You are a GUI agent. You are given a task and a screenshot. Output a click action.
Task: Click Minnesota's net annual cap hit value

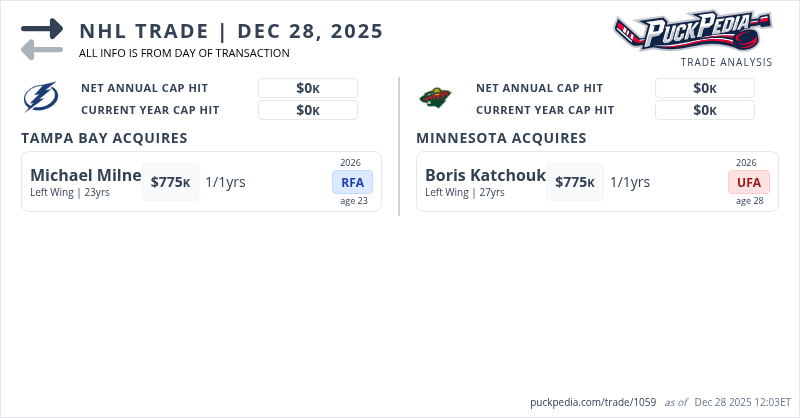705,88
